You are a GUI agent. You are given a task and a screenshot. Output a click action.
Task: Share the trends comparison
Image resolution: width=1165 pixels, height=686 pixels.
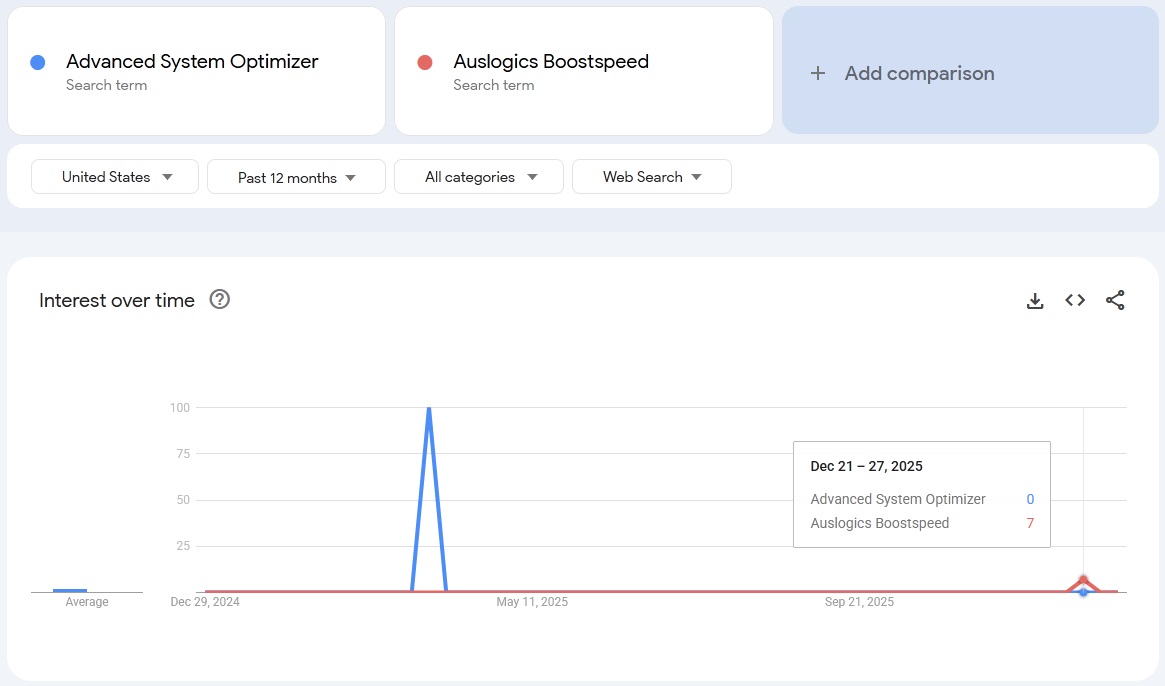point(1115,300)
